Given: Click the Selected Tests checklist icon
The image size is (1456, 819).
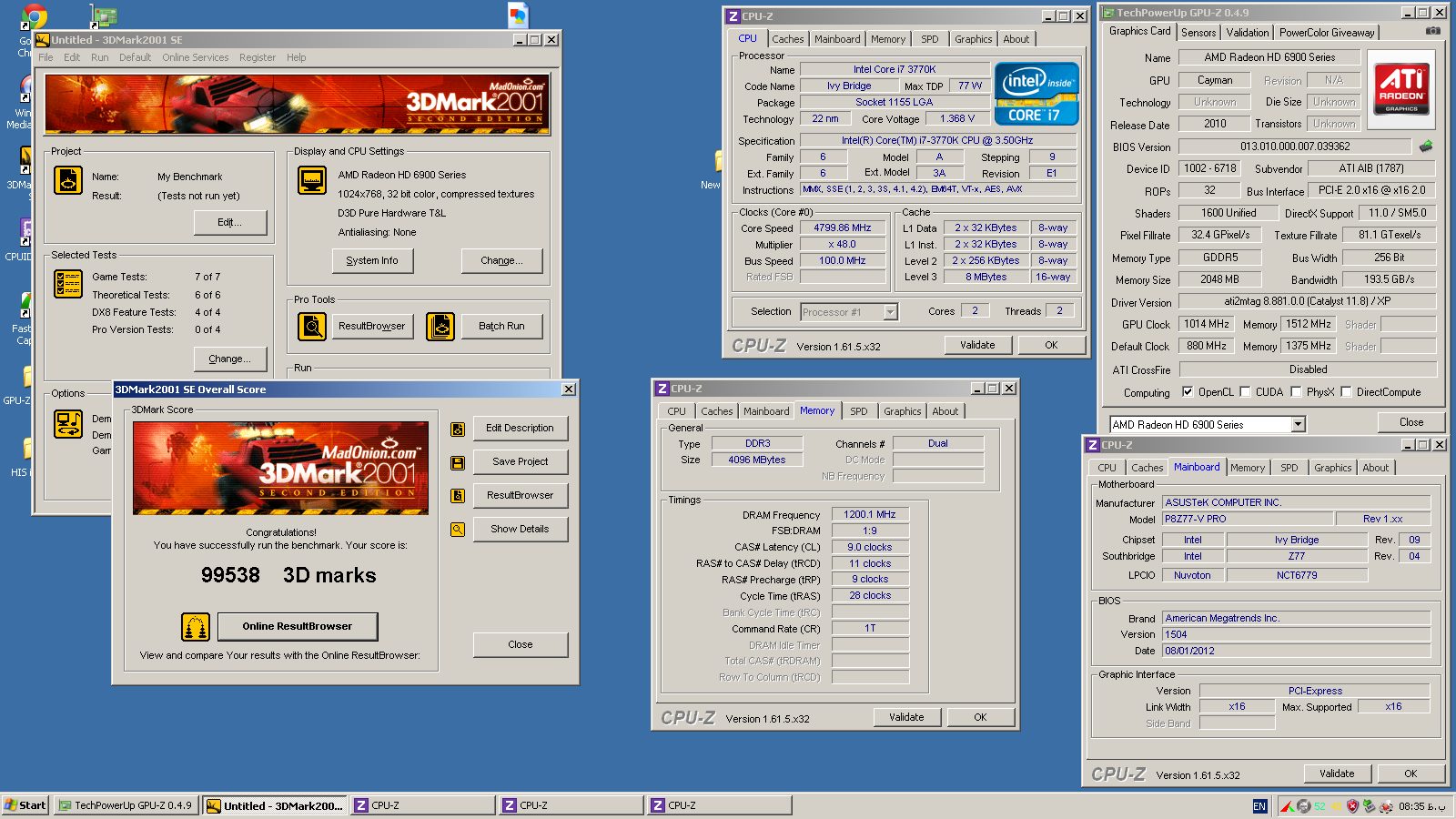Looking at the screenshot, I should 68,284.
